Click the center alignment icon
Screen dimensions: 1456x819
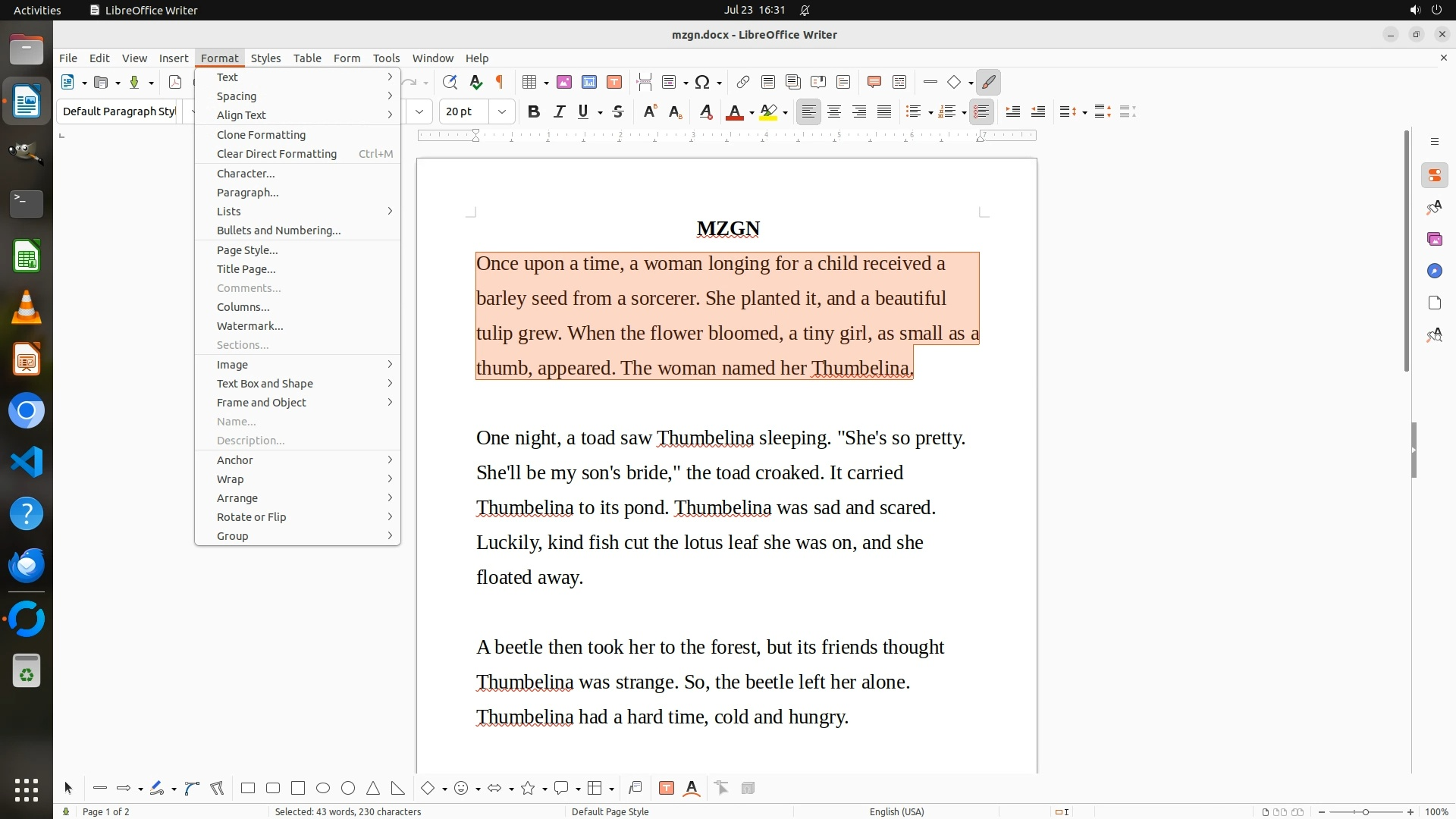tap(834, 111)
